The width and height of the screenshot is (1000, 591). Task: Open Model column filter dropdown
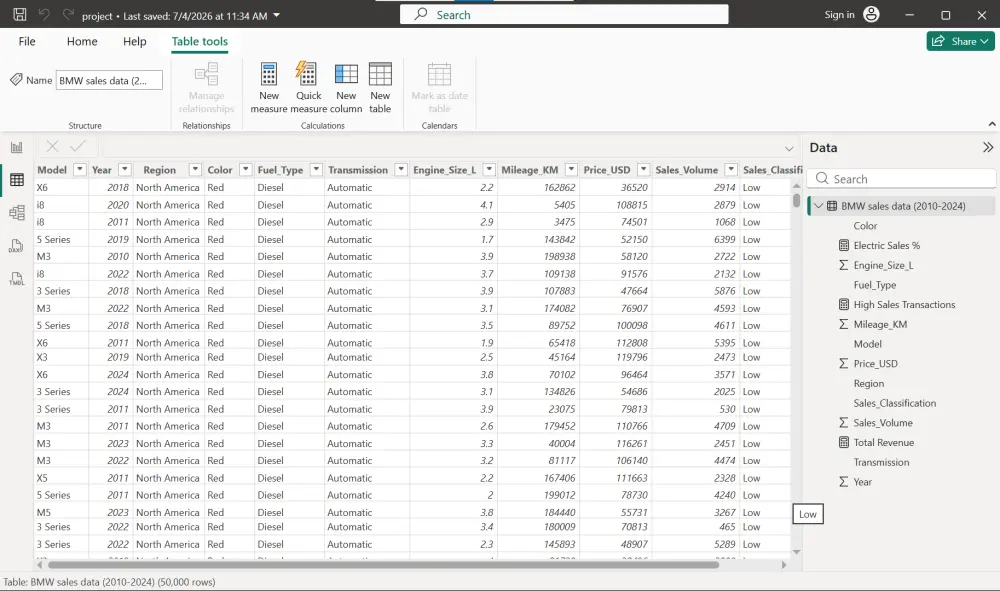click(80, 170)
